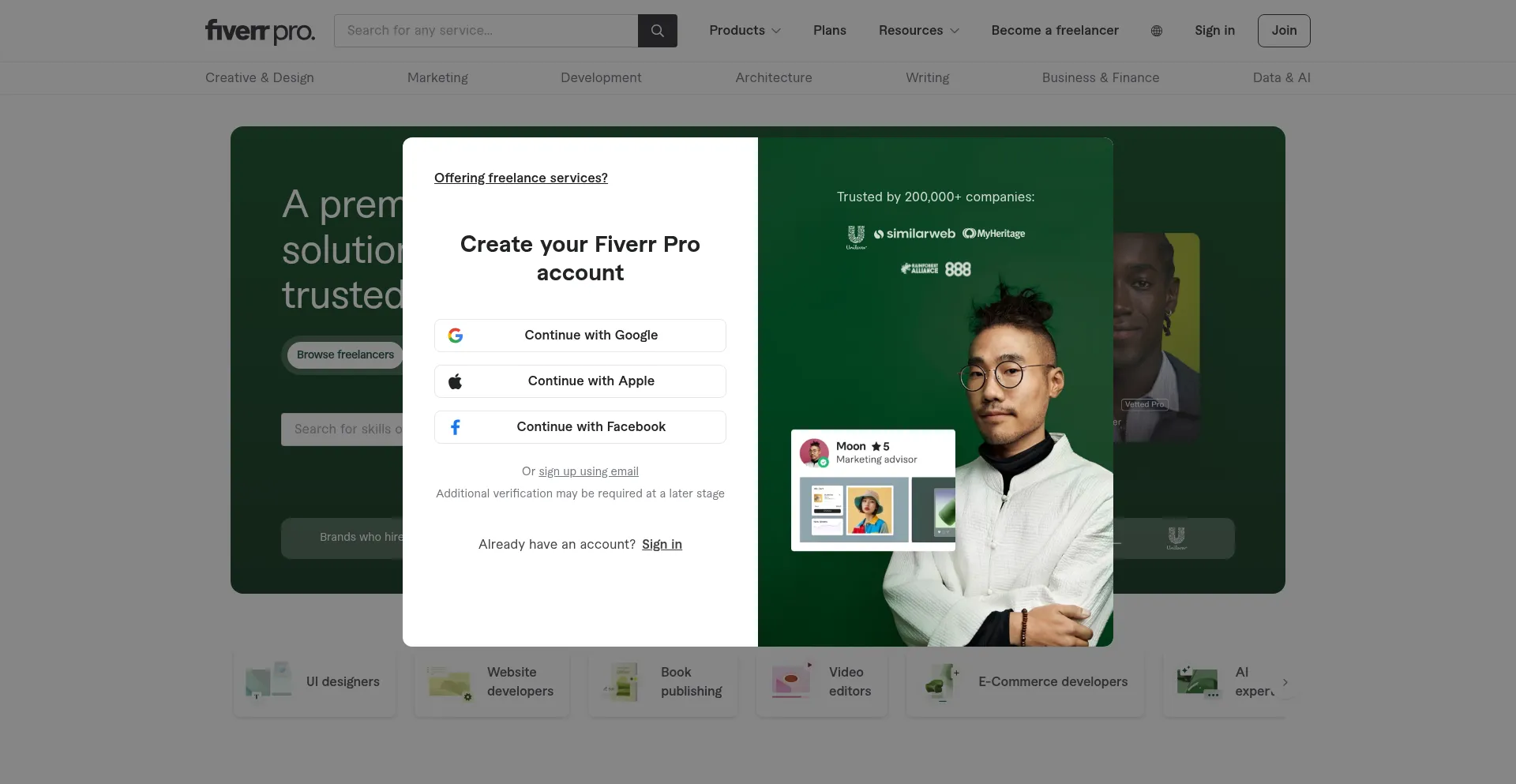Click Sign in in the header
Viewport: 1516px width, 784px height.
(1214, 31)
